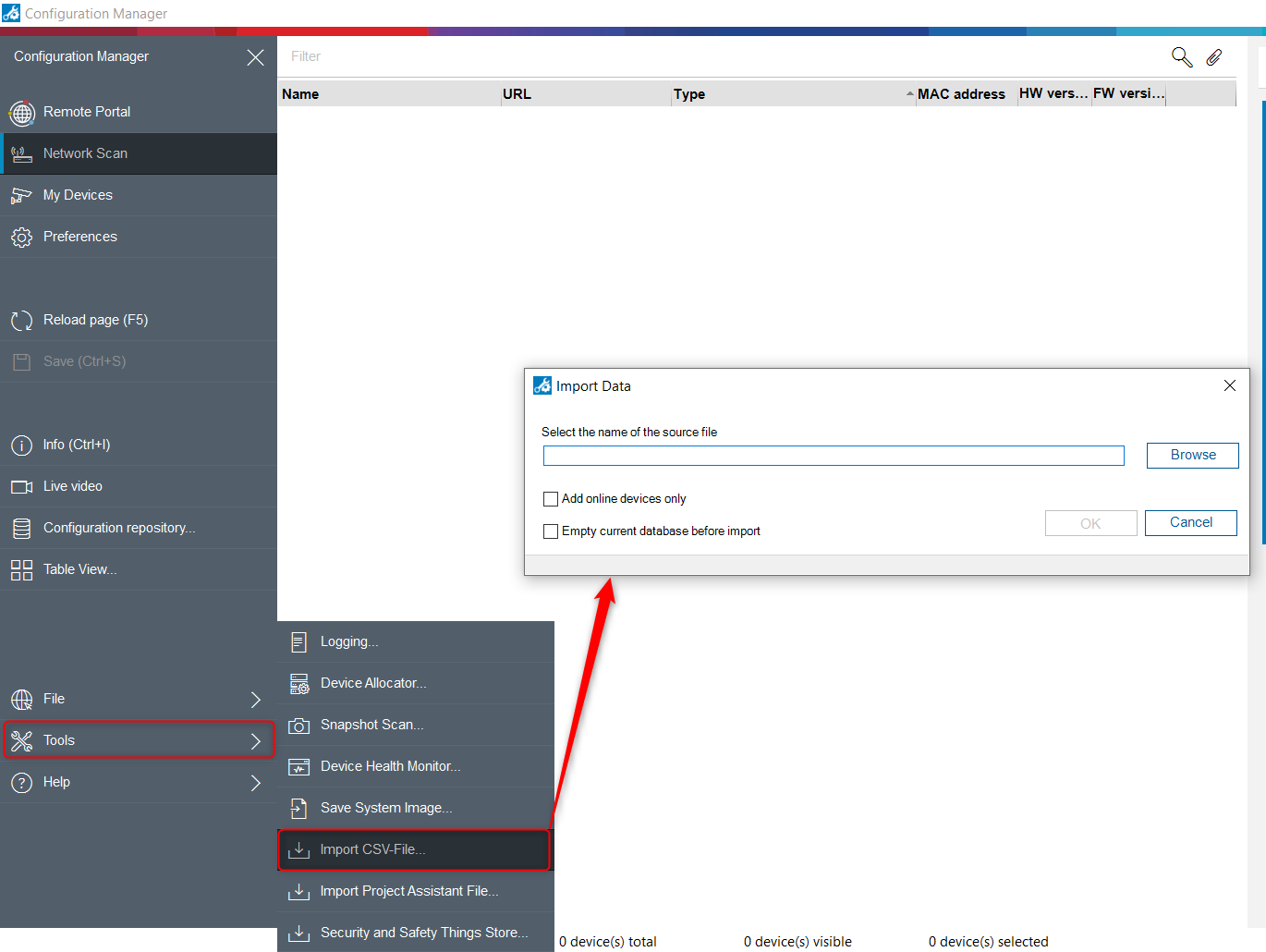Click the paperclip attachment icon
The height and width of the screenshot is (952, 1266).
[x=1214, y=57]
